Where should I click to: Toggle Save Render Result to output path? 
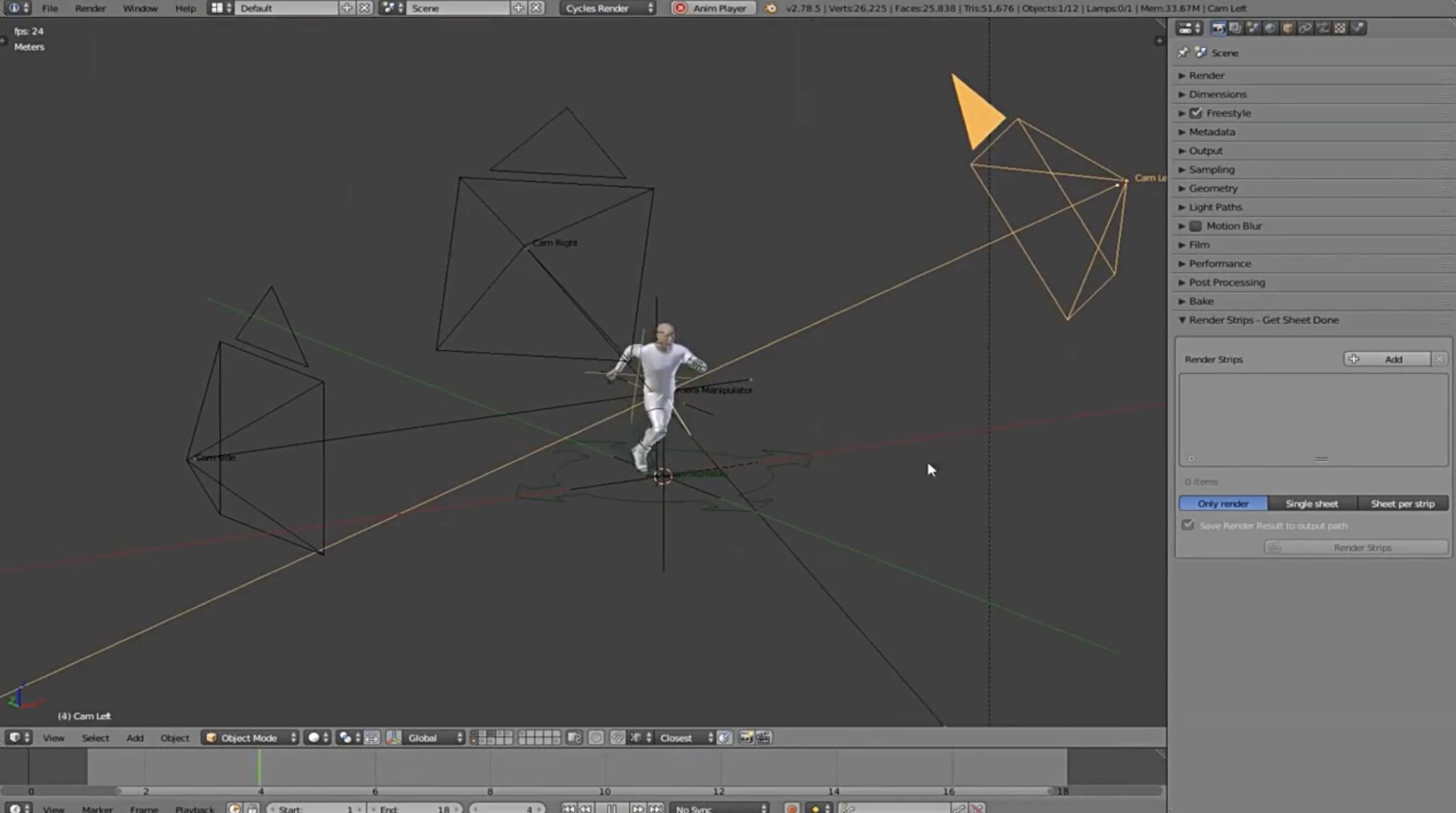tap(1188, 525)
